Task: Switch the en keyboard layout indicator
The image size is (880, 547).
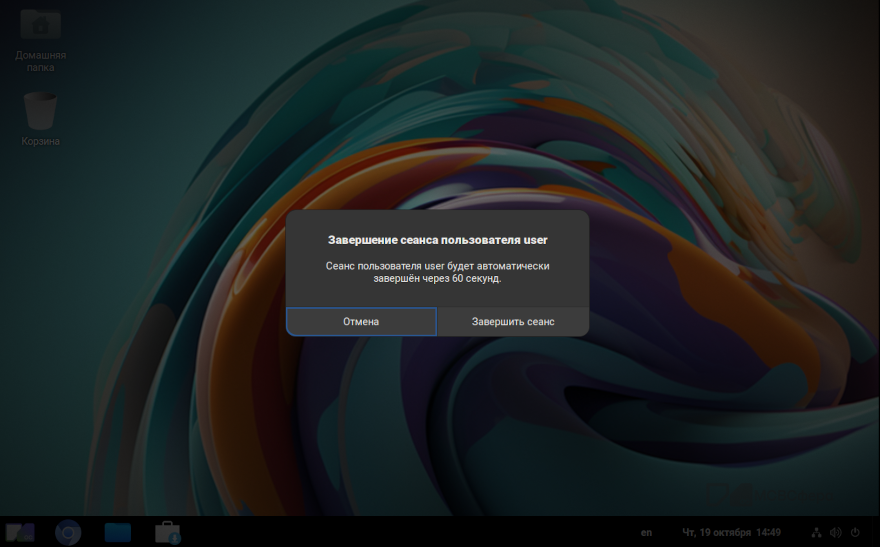Action: tap(647, 532)
